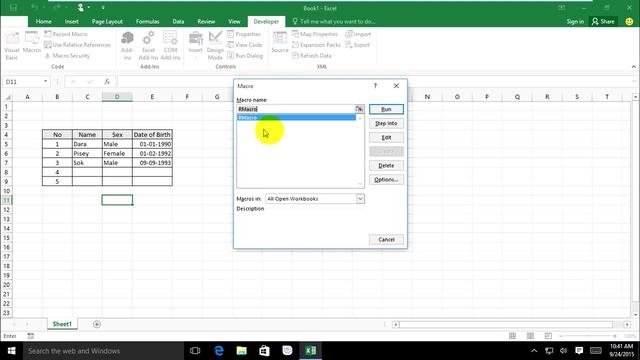Click Edit in the Macro dialog
The image size is (640, 360).
click(386, 138)
